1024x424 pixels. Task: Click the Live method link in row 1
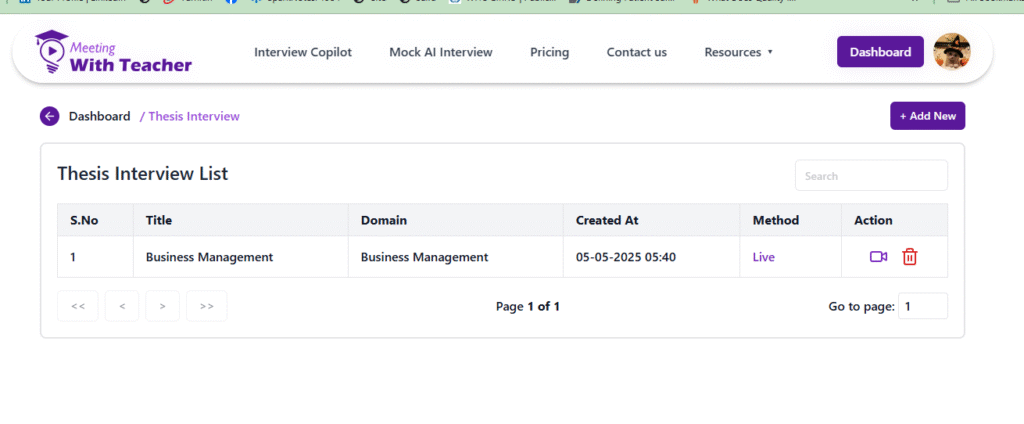pos(763,257)
